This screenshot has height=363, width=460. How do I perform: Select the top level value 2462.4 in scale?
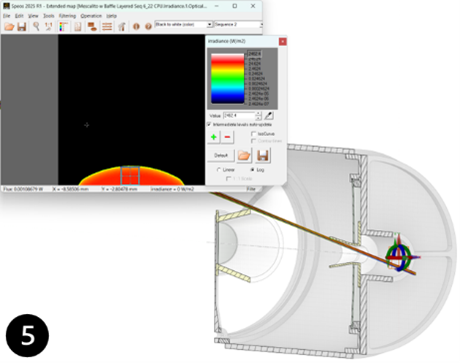(254, 54)
